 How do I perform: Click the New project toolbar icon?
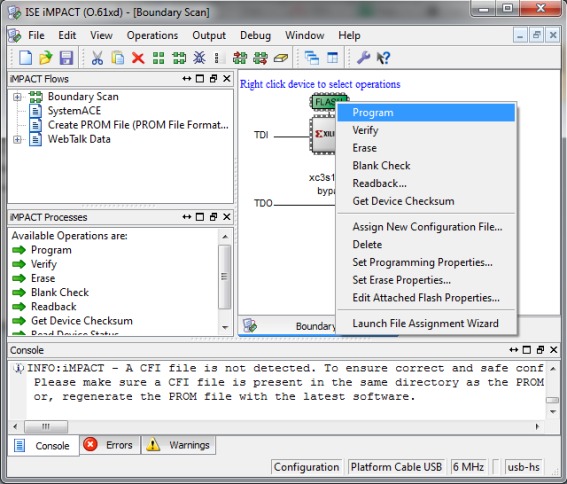click(x=25, y=58)
